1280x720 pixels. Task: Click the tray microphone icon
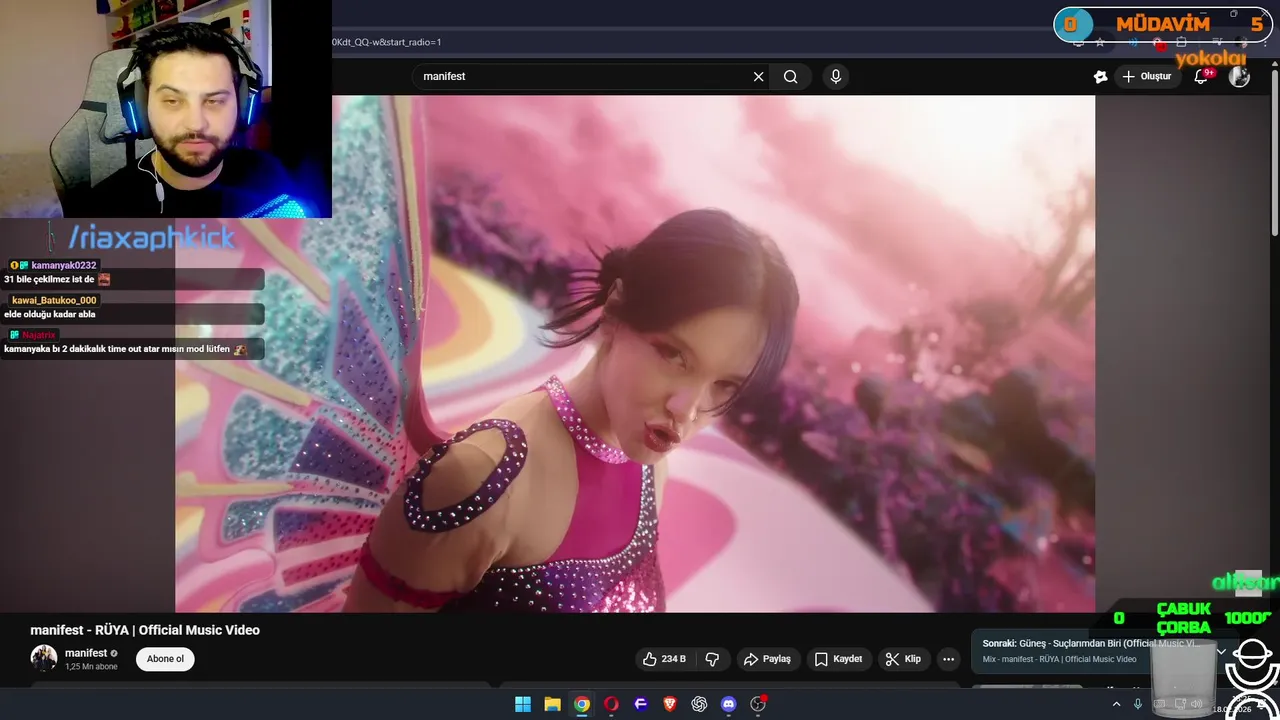(1137, 704)
